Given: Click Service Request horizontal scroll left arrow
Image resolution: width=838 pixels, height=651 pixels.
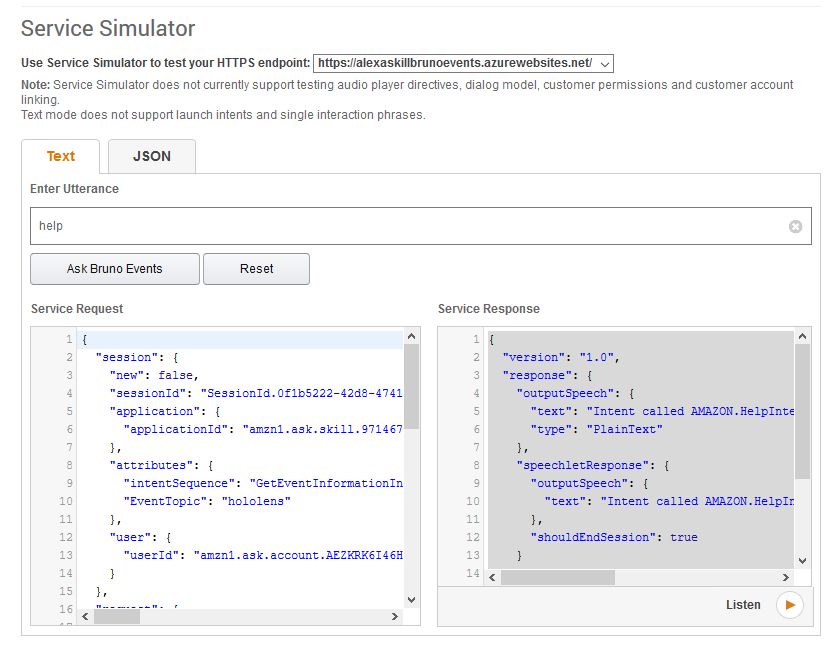Looking at the screenshot, I should tap(85, 616).
